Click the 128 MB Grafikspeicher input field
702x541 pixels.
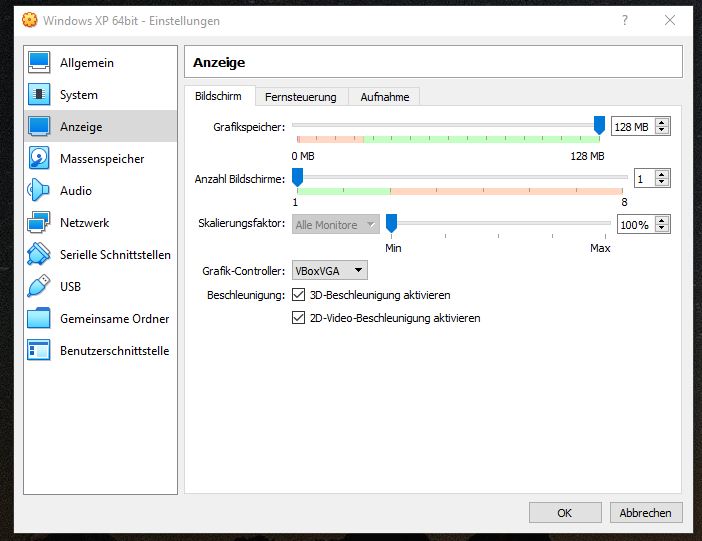coord(633,127)
